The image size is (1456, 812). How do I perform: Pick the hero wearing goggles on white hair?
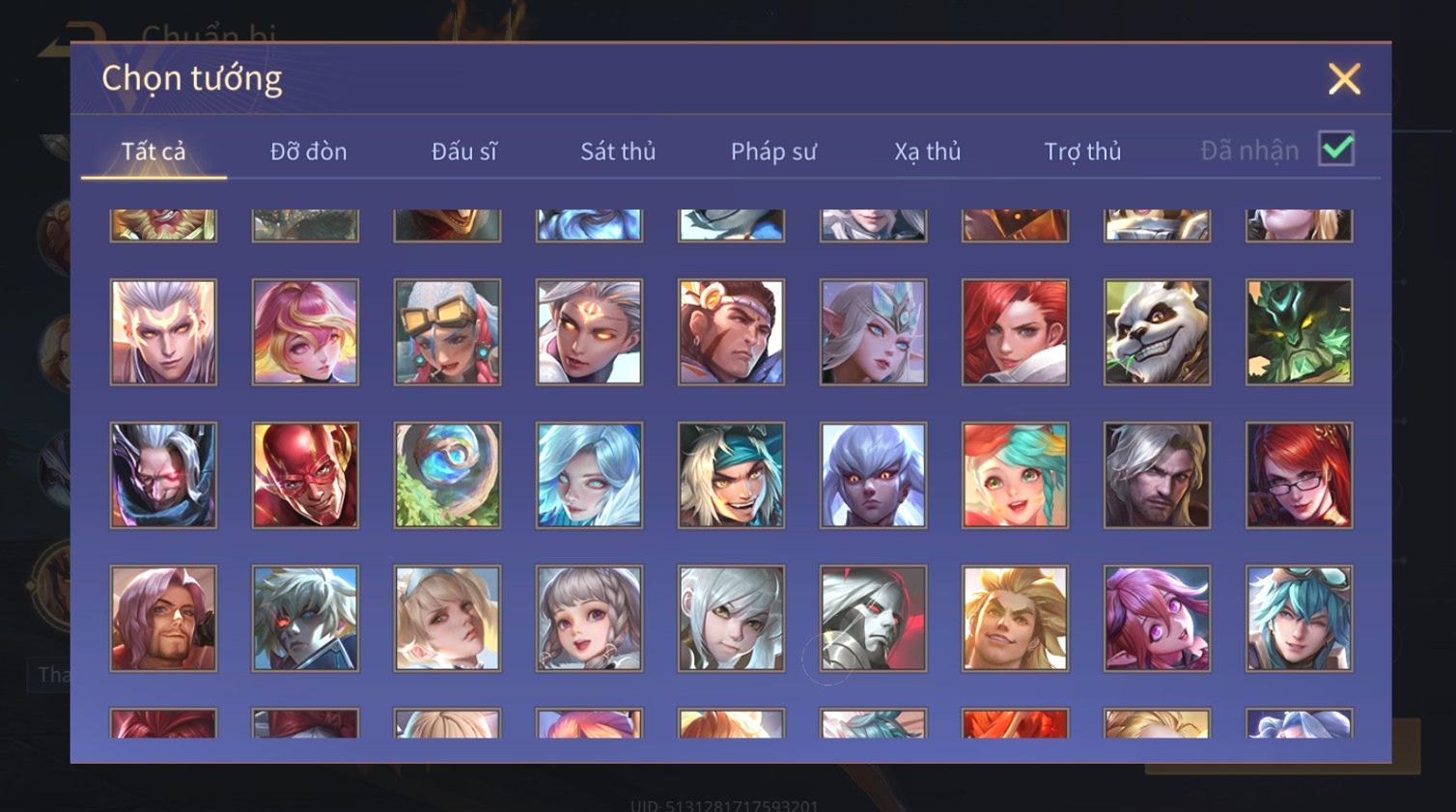click(x=447, y=332)
